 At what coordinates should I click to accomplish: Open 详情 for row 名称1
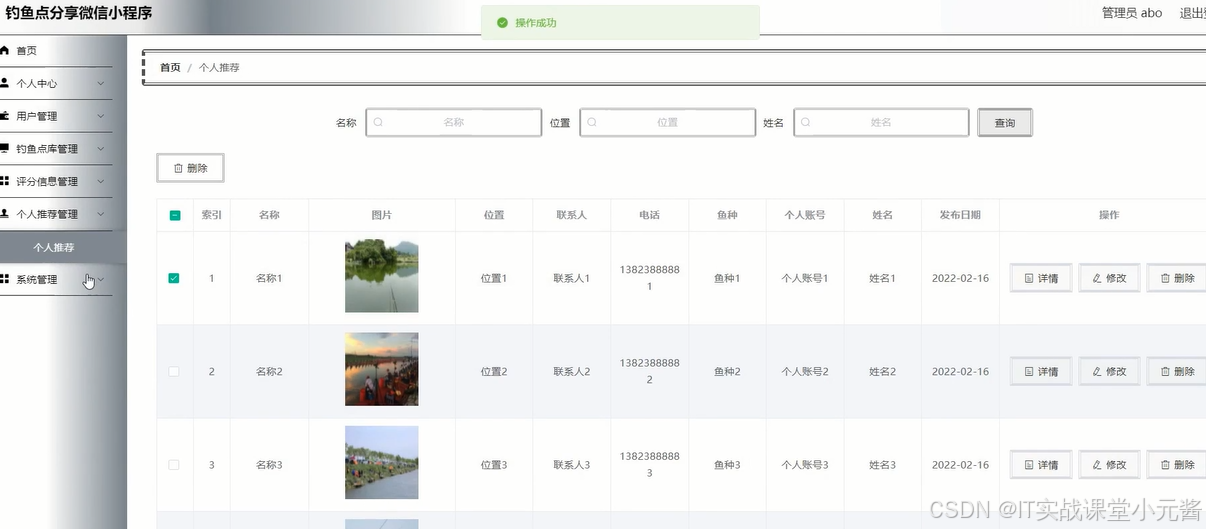1041,278
